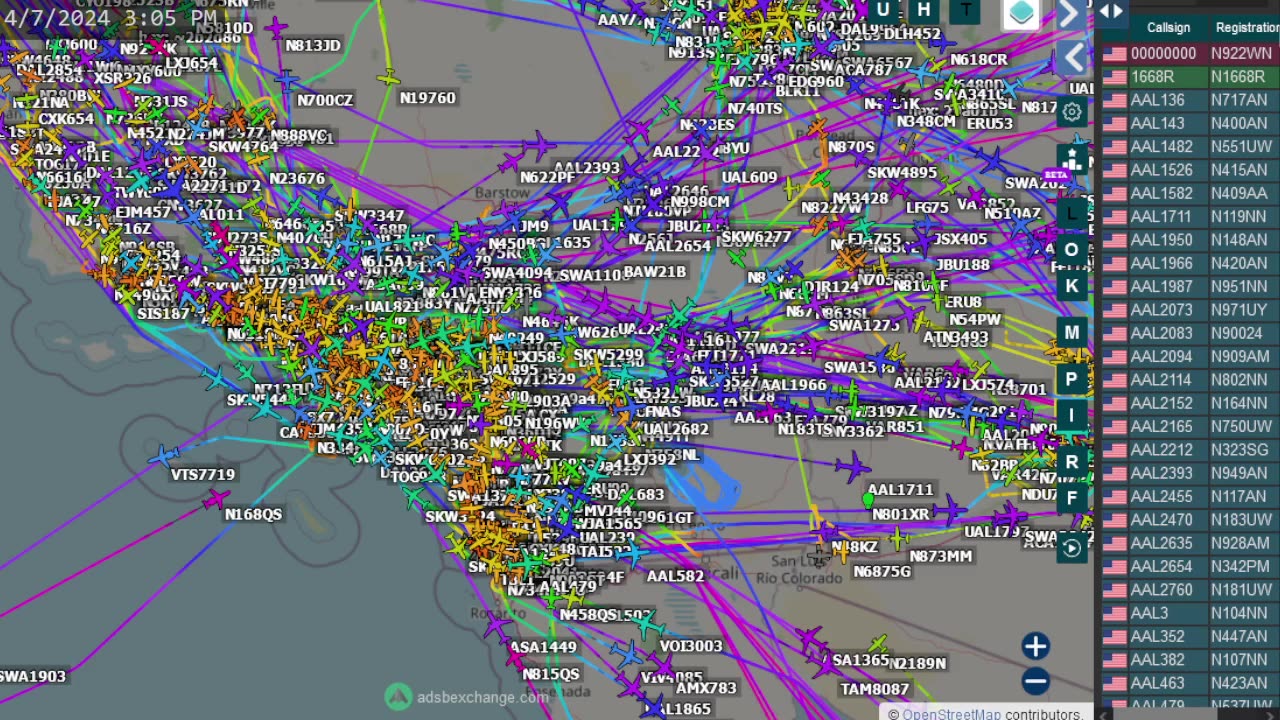Click the history replay icon

click(1072, 547)
